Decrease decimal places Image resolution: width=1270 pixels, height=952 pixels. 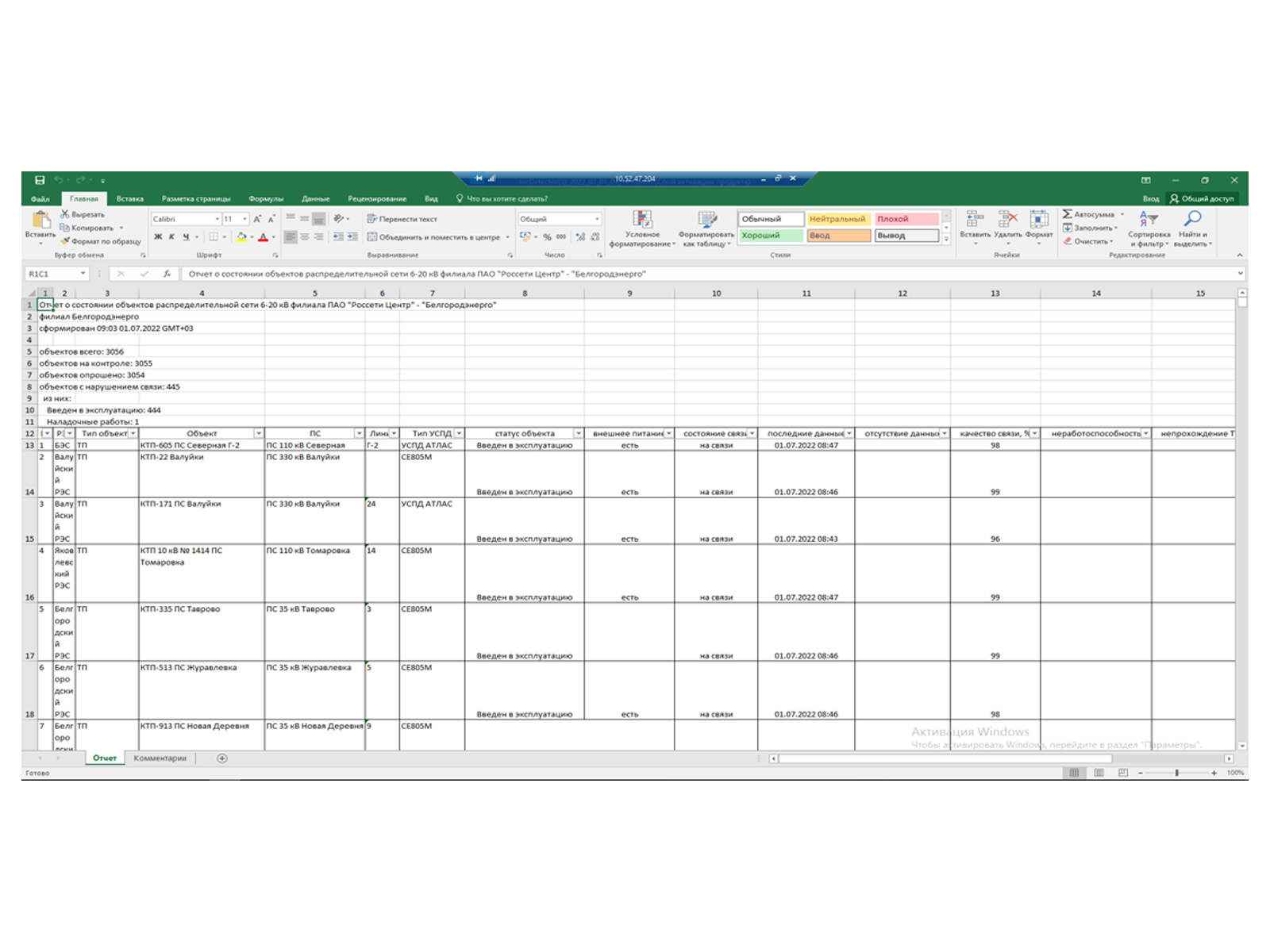pos(595,236)
